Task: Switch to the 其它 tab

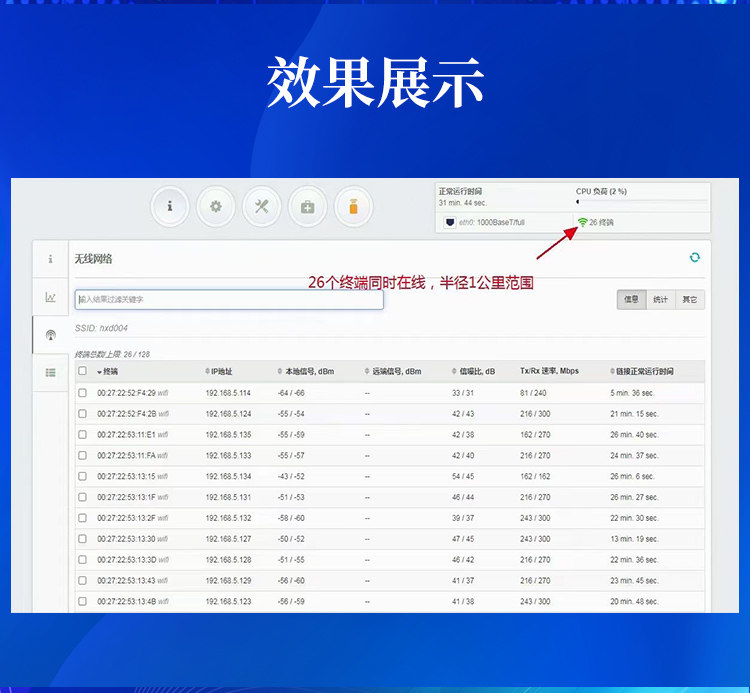Action: tap(690, 299)
